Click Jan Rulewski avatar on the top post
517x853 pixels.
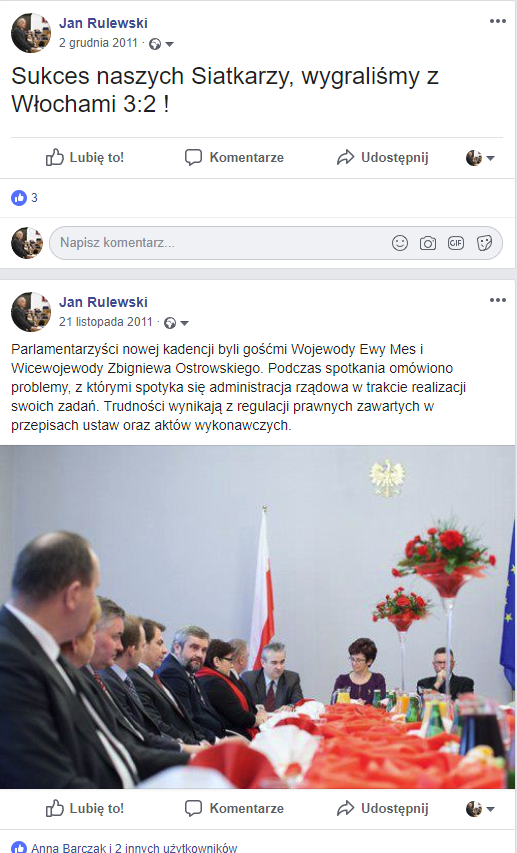point(30,33)
